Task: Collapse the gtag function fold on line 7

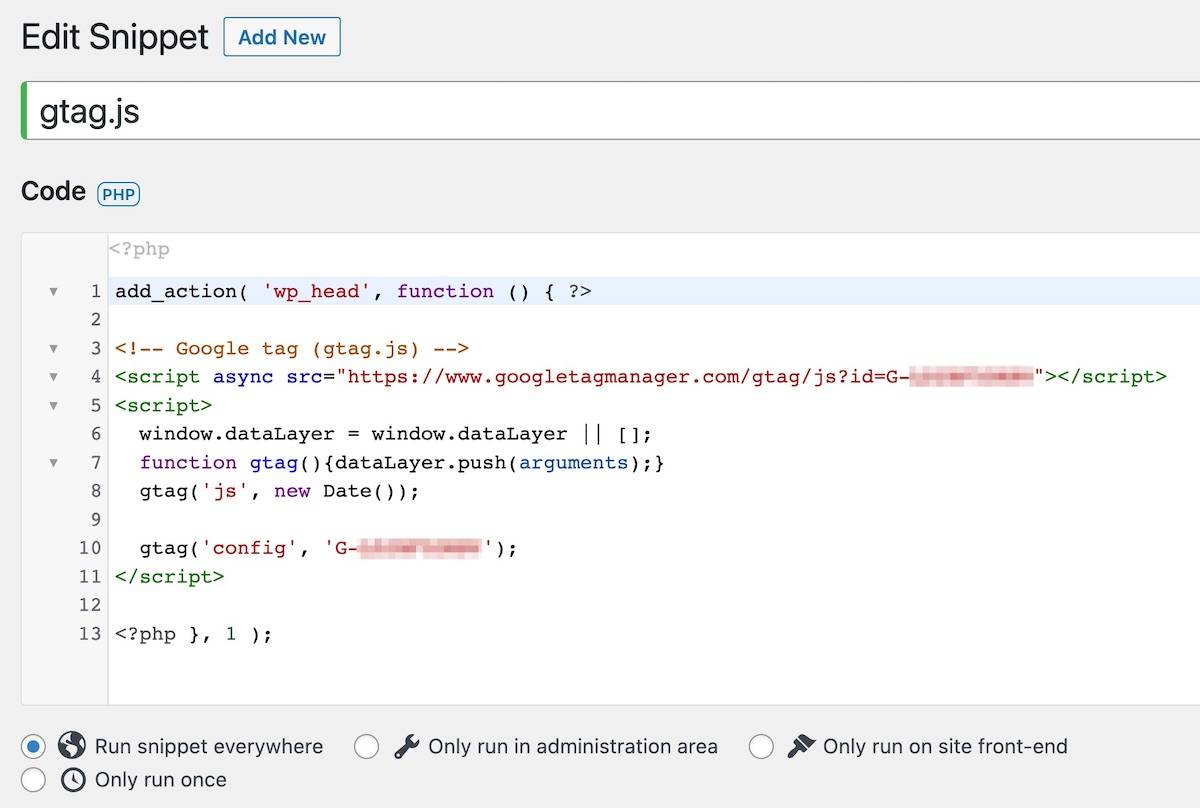Action: pyautogui.click(x=53, y=463)
